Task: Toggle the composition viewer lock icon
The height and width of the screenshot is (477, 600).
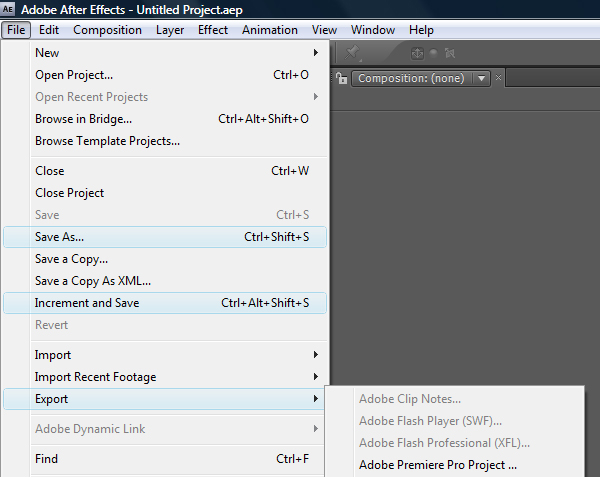Action: click(341, 78)
